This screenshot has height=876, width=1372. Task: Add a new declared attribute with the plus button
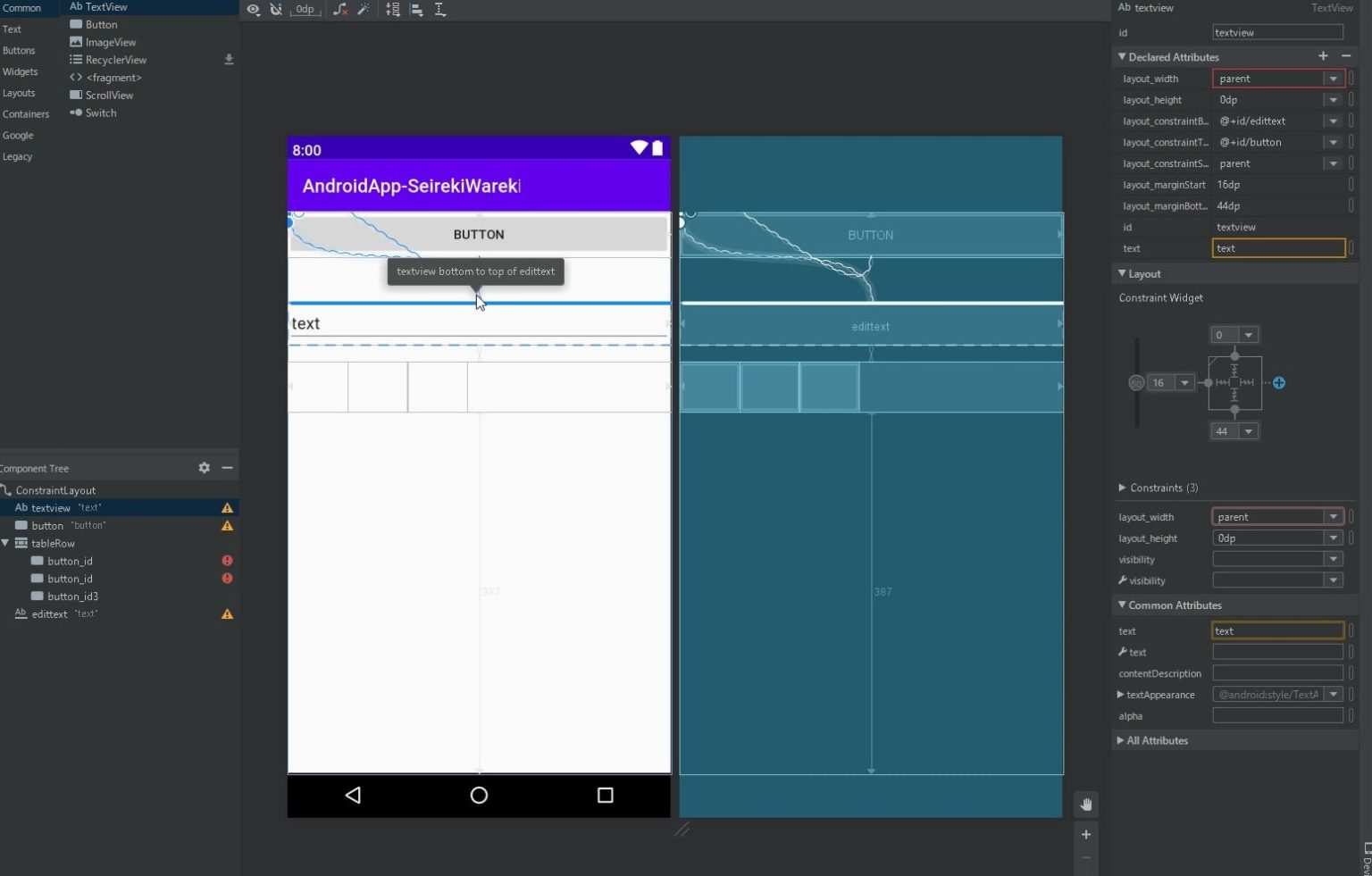[x=1323, y=55]
